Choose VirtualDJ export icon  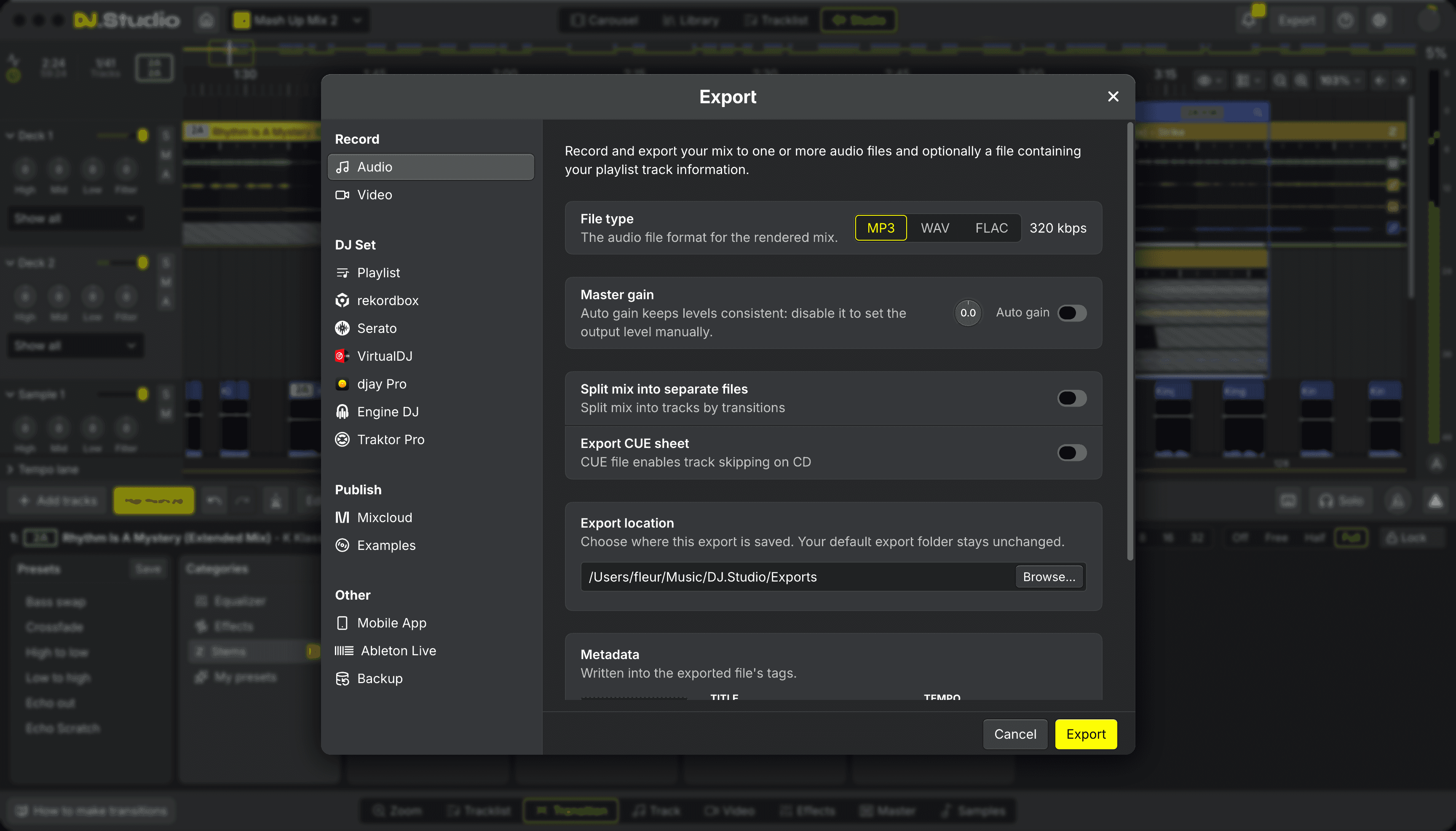[343, 356]
